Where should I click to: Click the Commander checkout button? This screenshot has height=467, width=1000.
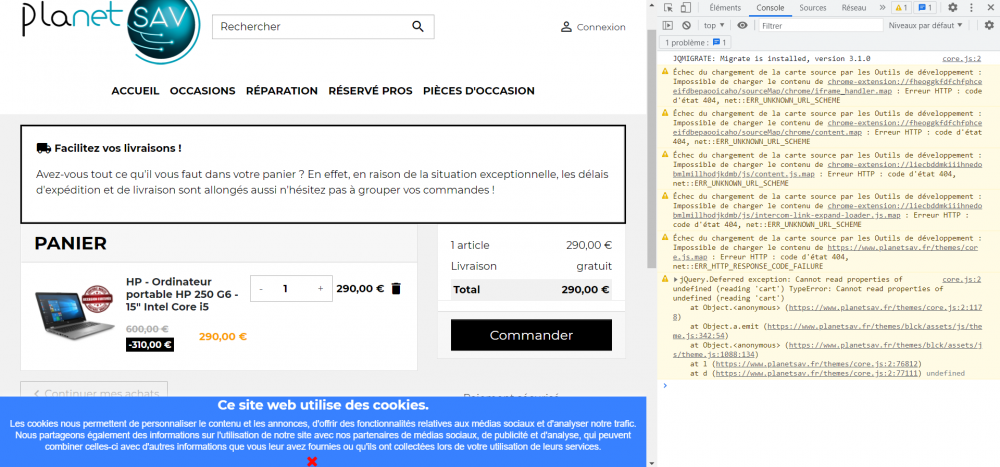coord(531,335)
